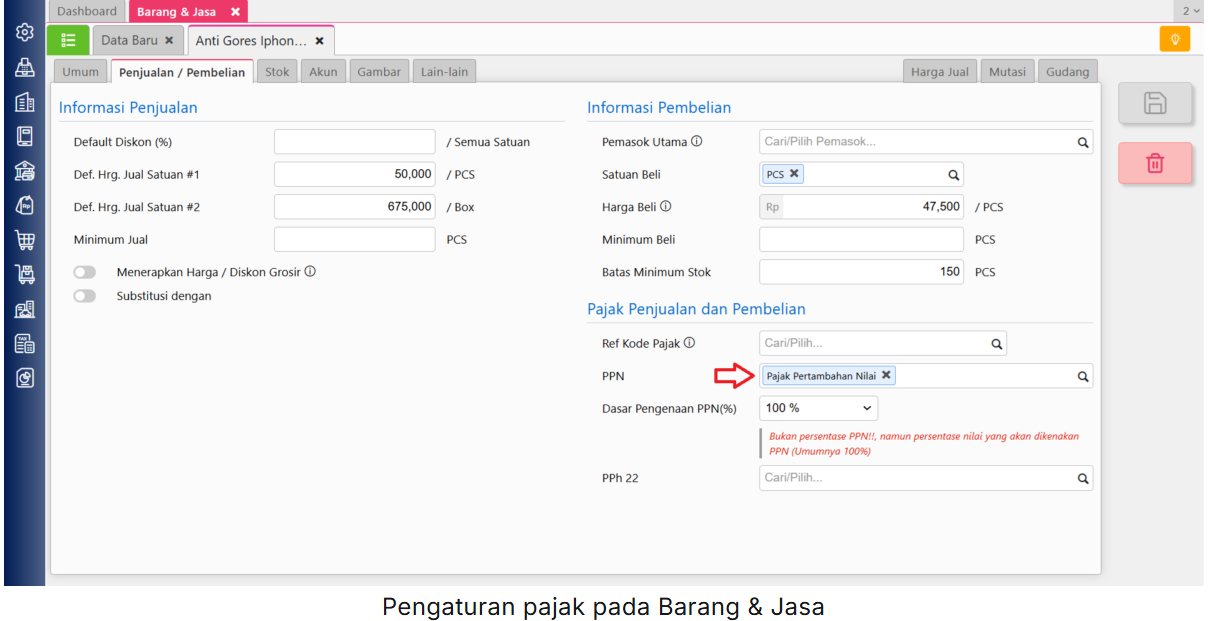Viewport: 1208px width, 621px height.
Task: Remove the PCS tag from Satuan Beli
Action: 794,173
